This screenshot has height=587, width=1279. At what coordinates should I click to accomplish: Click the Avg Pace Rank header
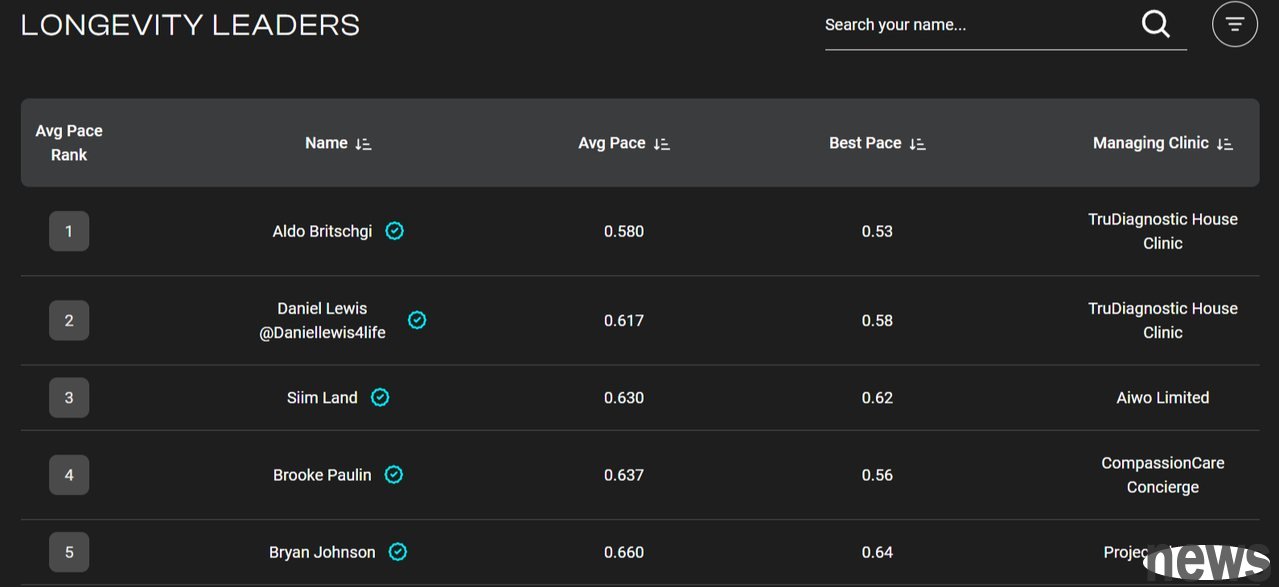(x=69, y=143)
